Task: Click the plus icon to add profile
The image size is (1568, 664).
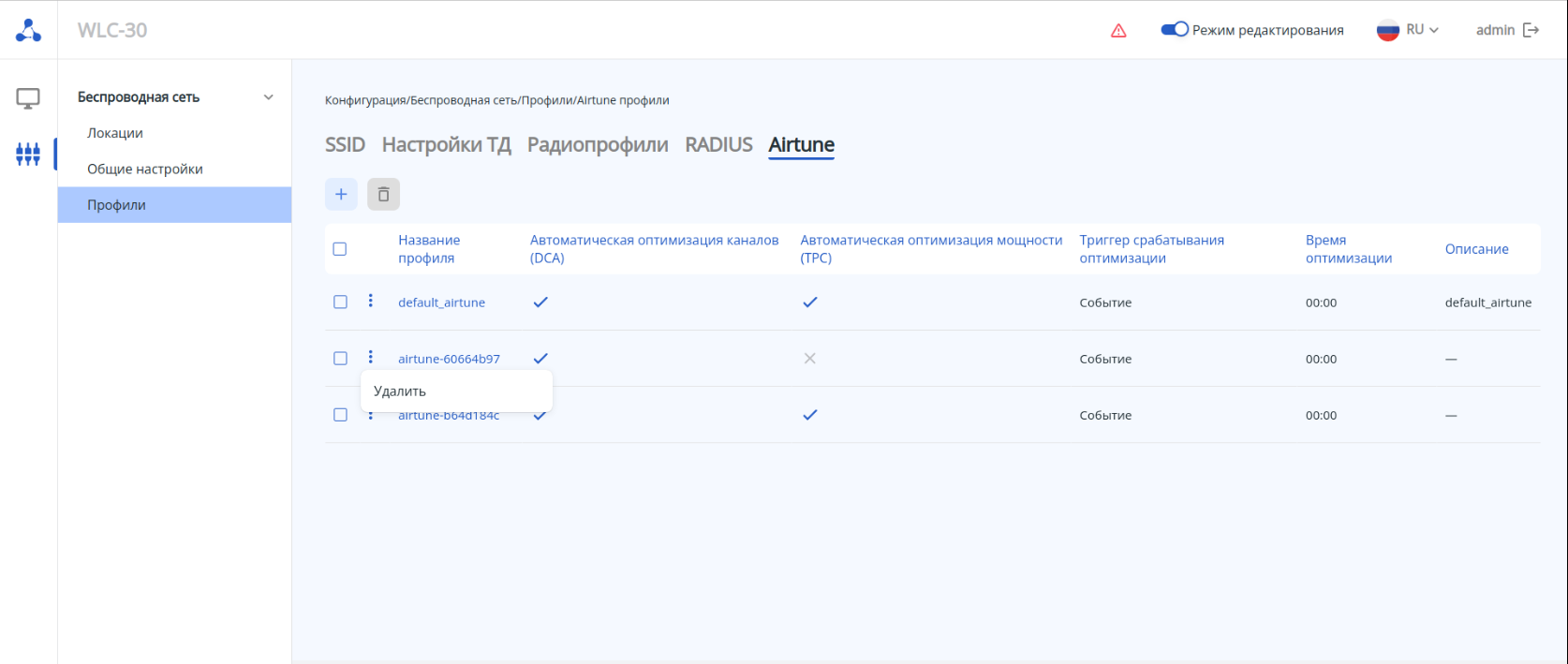Action: click(x=341, y=194)
